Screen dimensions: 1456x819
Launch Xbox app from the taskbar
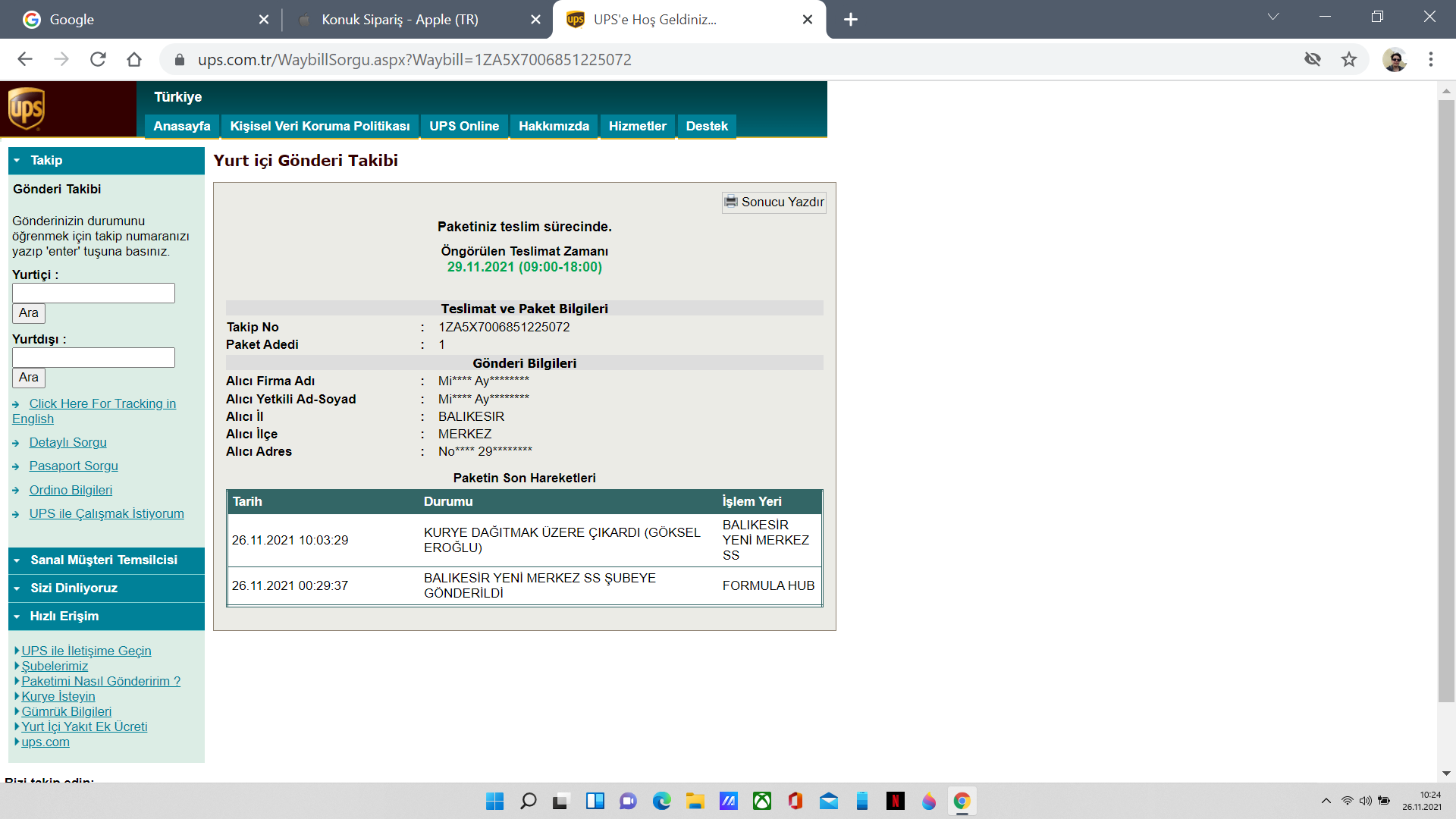[762, 802]
